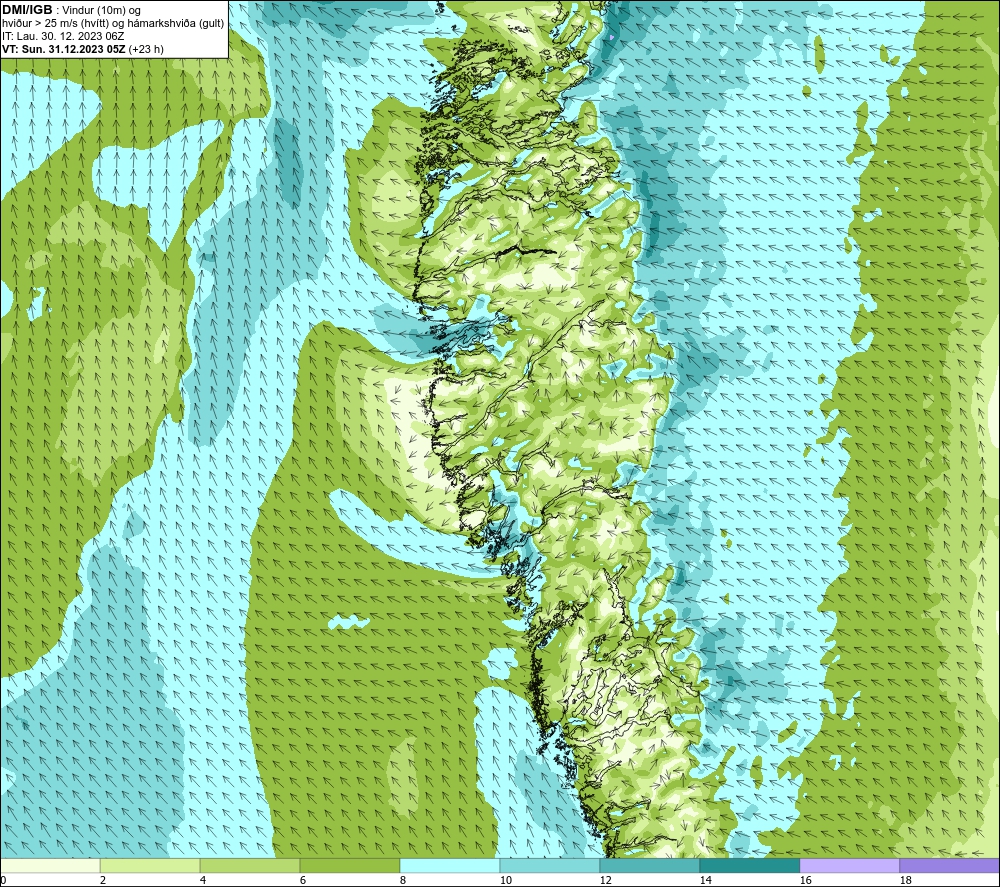
Task: Click the 14–16 m/s dark teal swatch
Action: [749, 865]
